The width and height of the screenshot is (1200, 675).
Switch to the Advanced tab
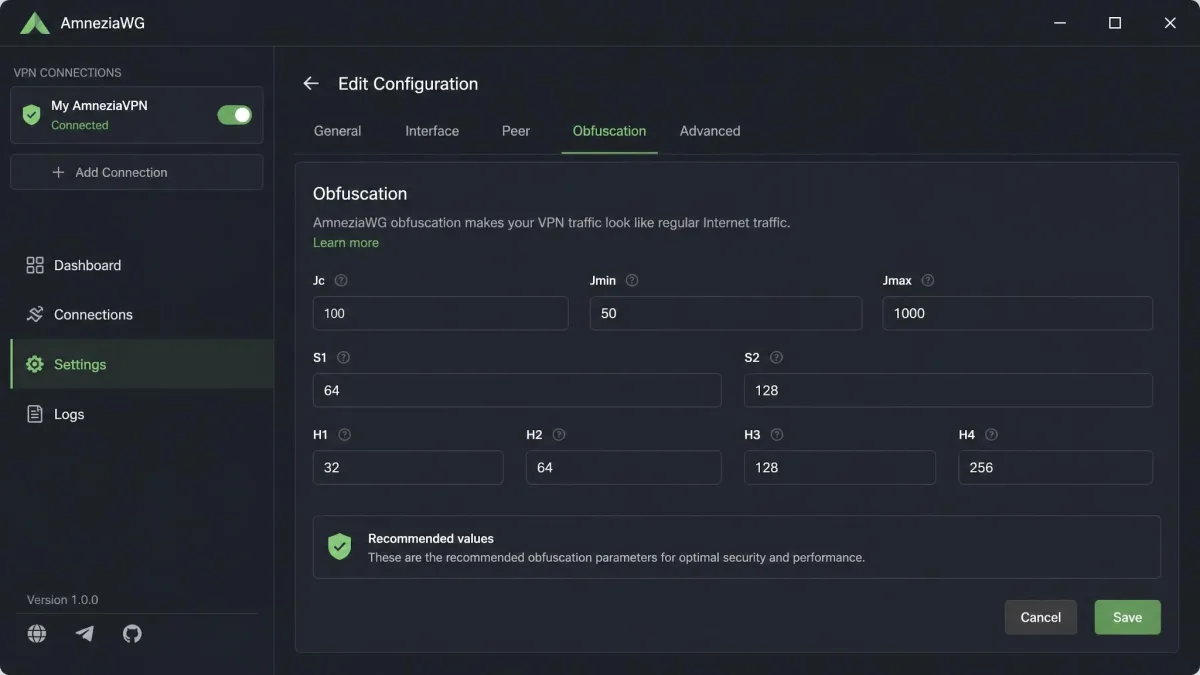click(710, 131)
